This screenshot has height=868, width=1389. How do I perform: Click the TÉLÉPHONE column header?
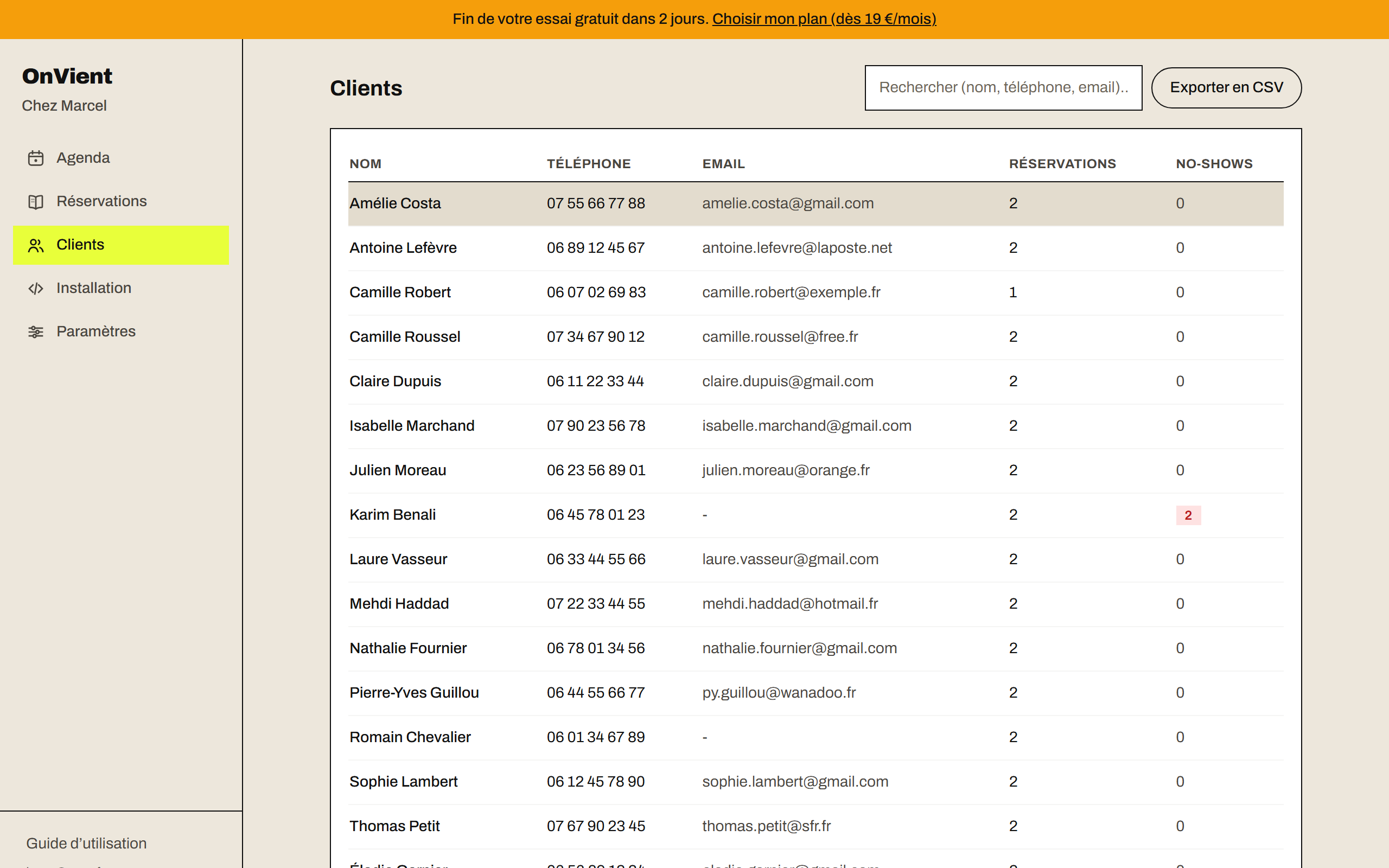(588, 164)
